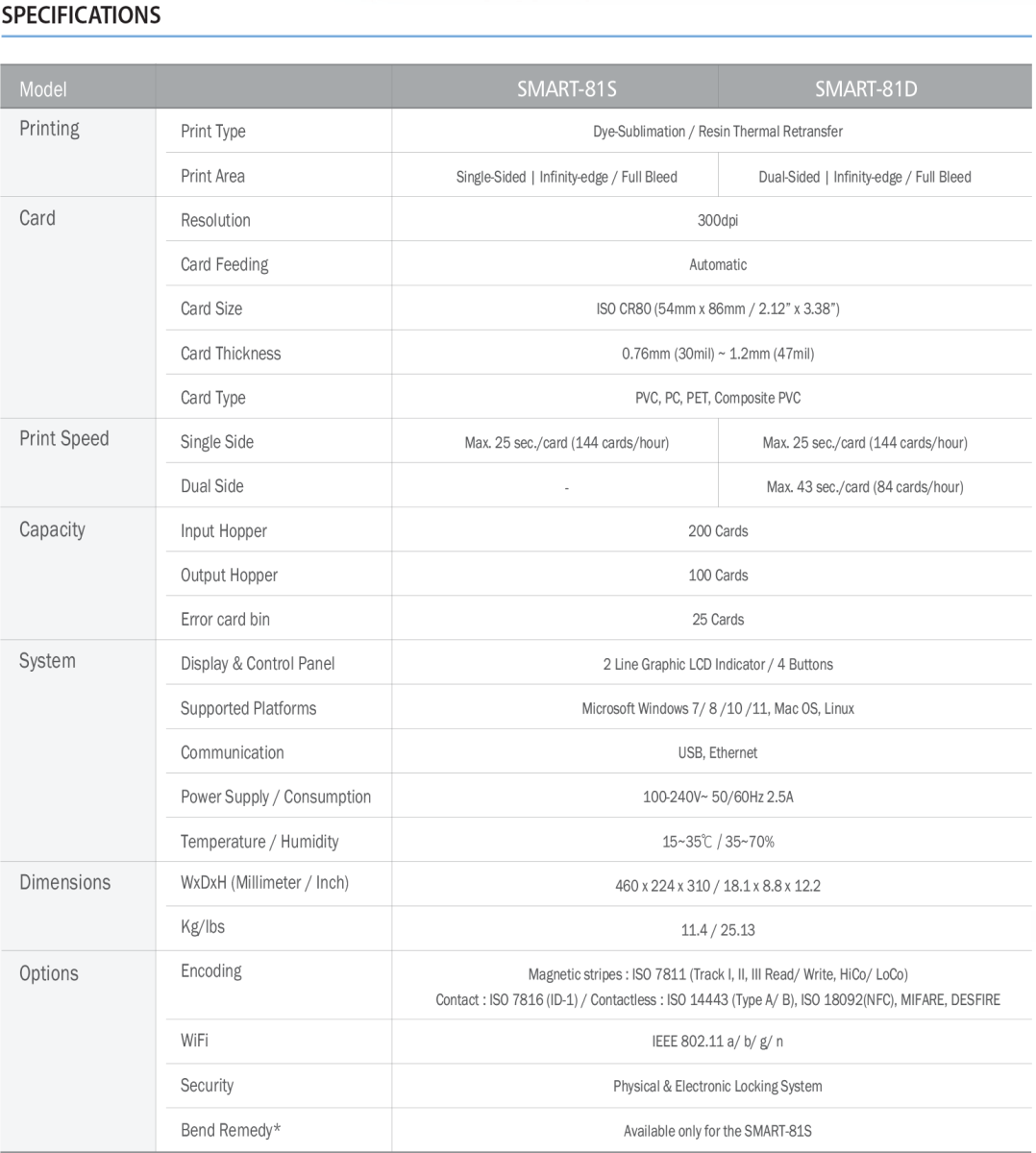Select "Max. 43 sec./card (84 cards/hour)" value
The height and width of the screenshot is (1153, 1036).
click(865, 487)
